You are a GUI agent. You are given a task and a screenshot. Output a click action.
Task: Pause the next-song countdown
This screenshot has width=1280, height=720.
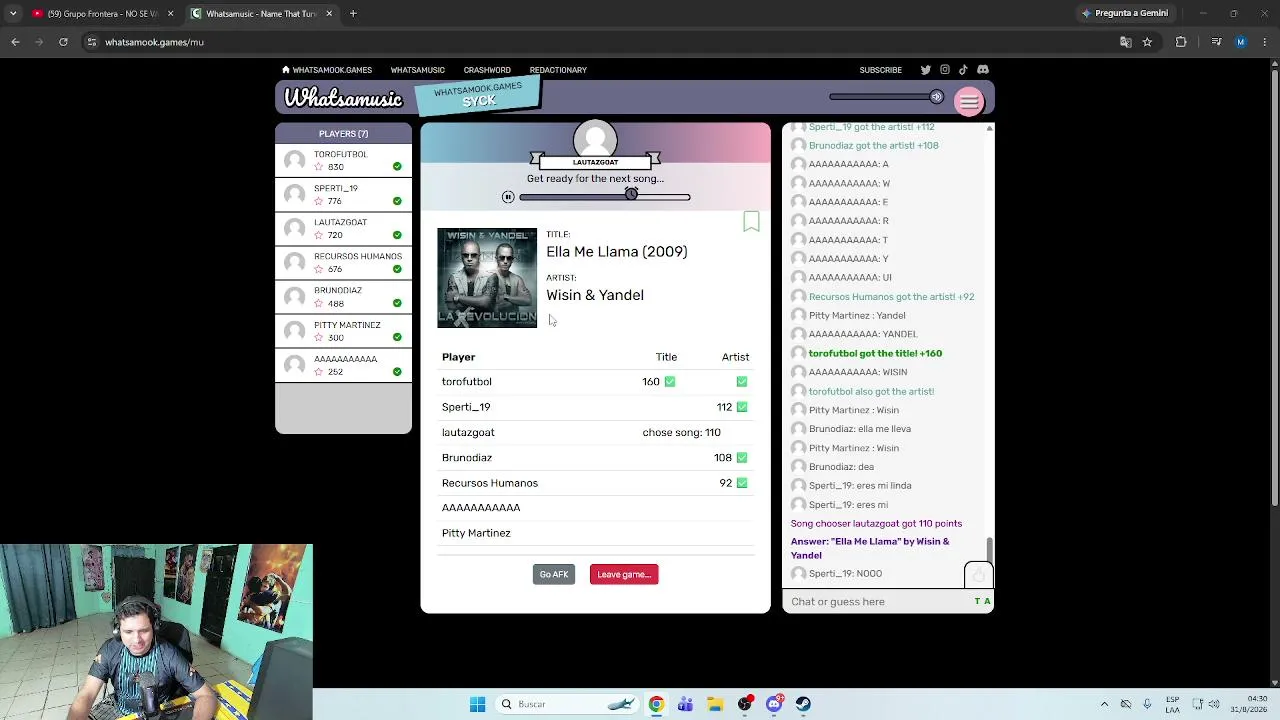tap(508, 197)
